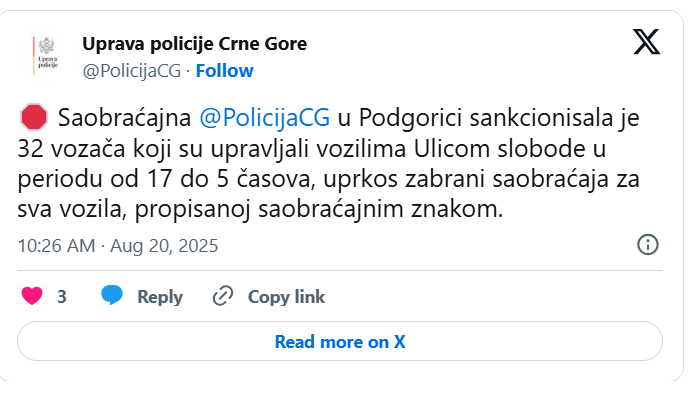Click the tweet line mentioning 32 vozača
This screenshot has width=691, height=397.
[312, 148]
